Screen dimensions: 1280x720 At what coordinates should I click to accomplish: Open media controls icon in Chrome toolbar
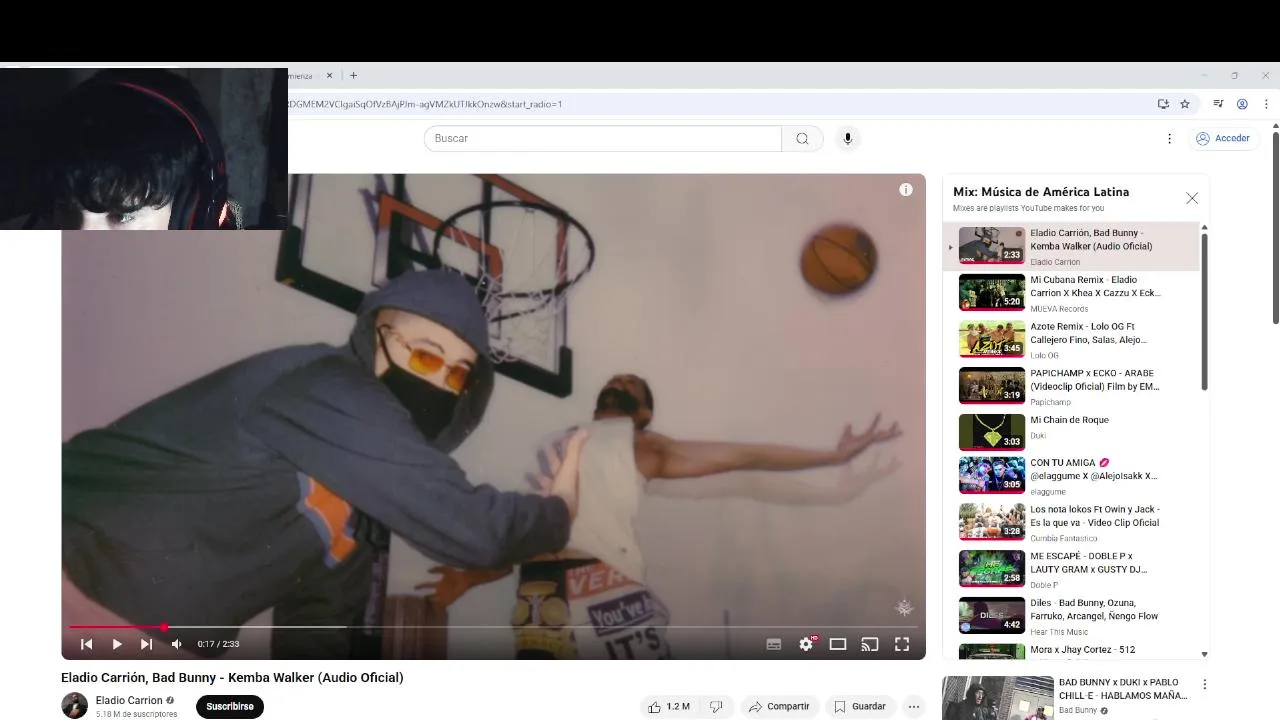click(1218, 104)
